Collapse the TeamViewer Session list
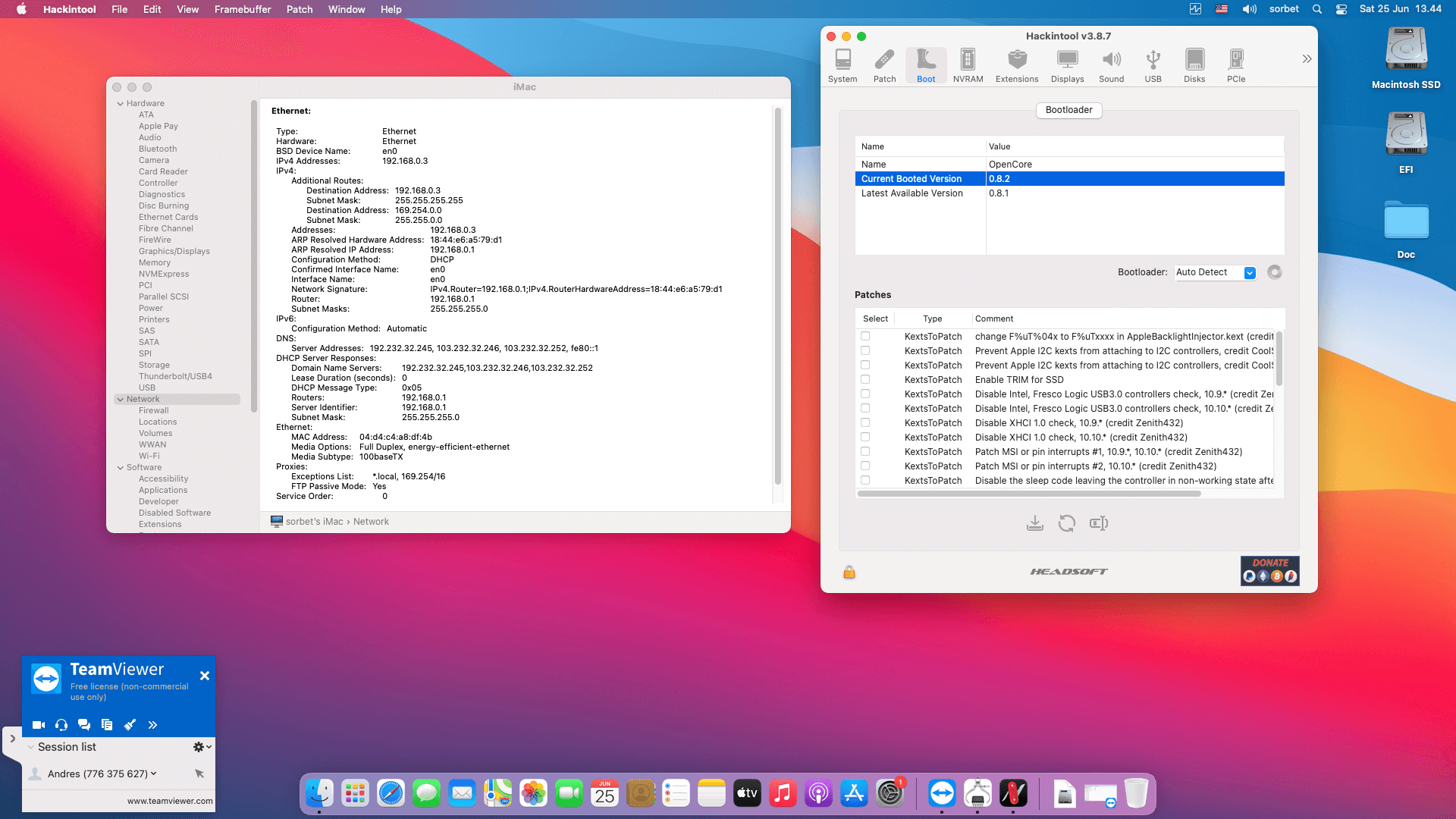 pyautogui.click(x=31, y=747)
